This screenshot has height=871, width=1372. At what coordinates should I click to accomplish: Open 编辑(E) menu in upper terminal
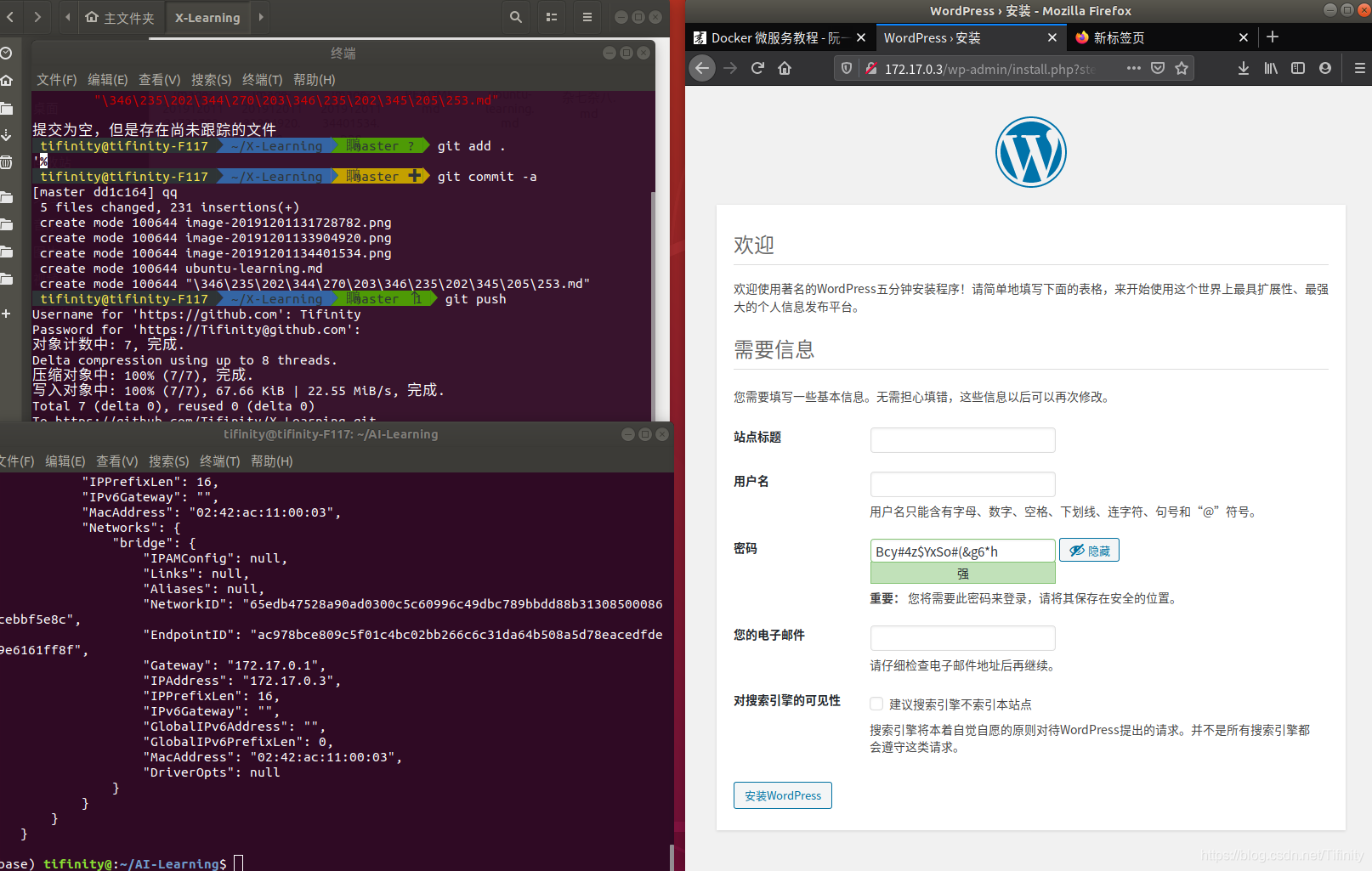tap(107, 80)
